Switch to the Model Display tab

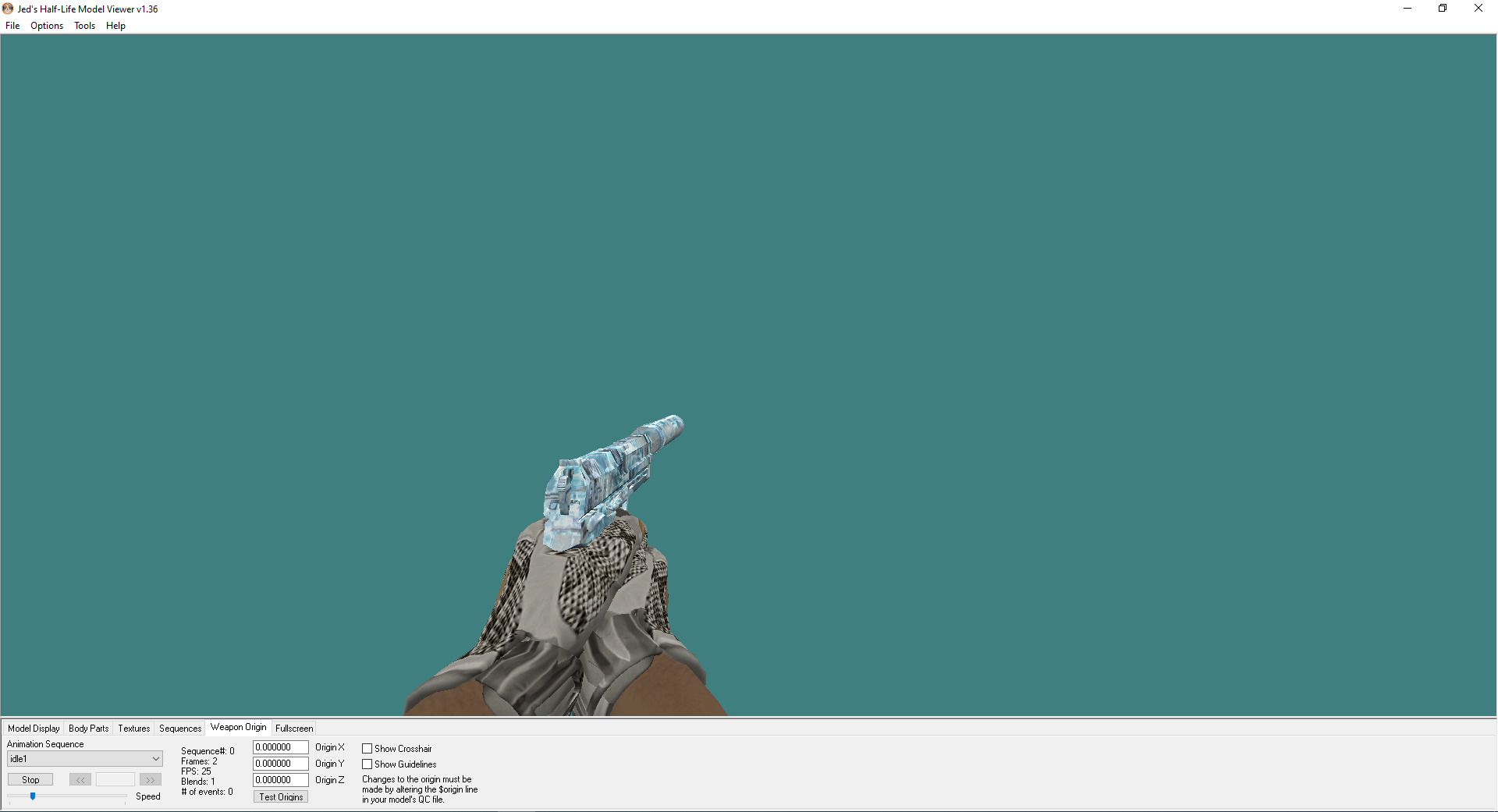(34, 728)
